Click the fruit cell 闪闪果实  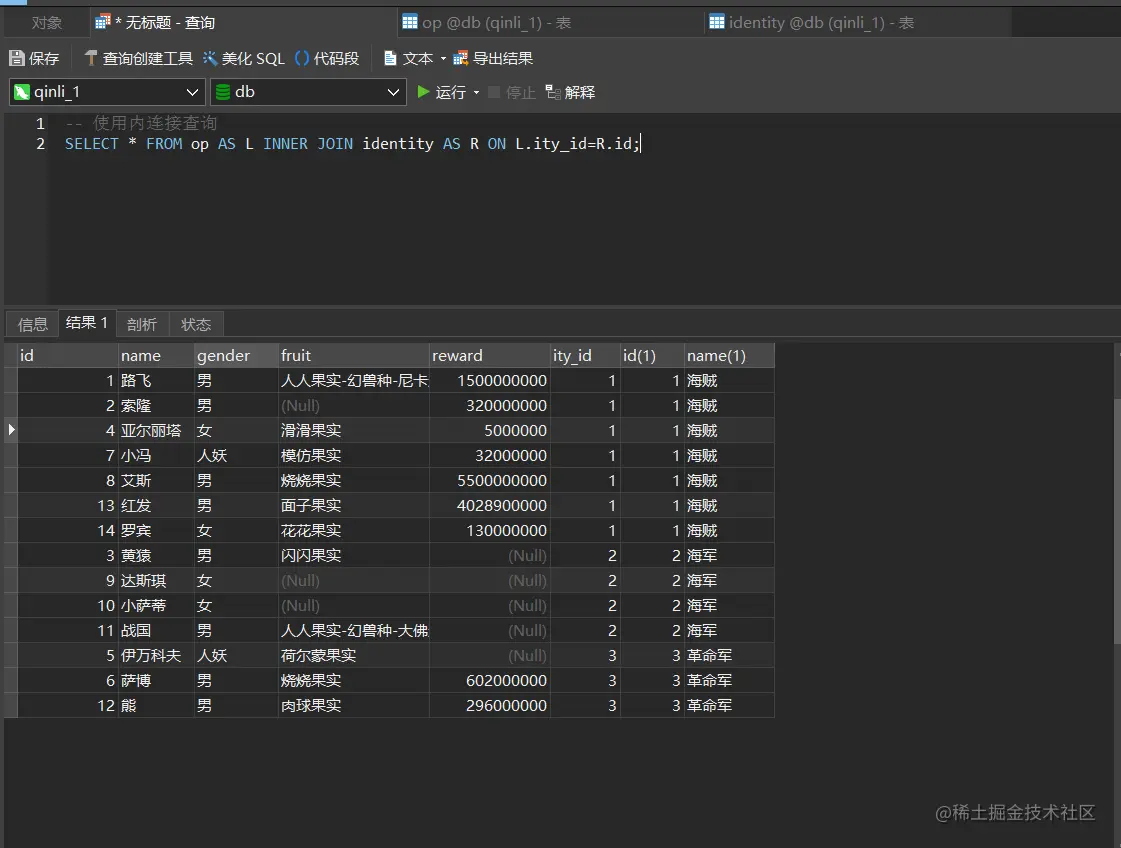(x=354, y=556)
